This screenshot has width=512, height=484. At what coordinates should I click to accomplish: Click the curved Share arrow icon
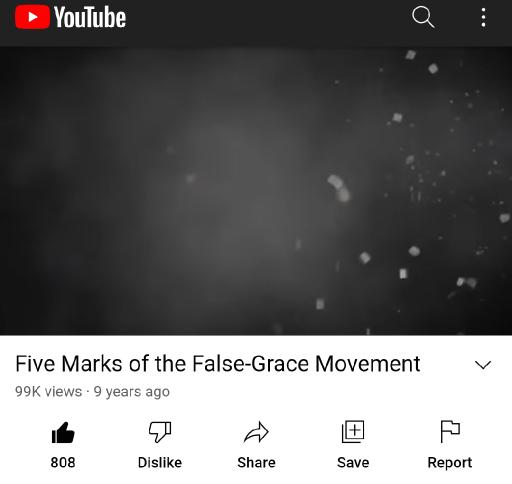[256, 432]
